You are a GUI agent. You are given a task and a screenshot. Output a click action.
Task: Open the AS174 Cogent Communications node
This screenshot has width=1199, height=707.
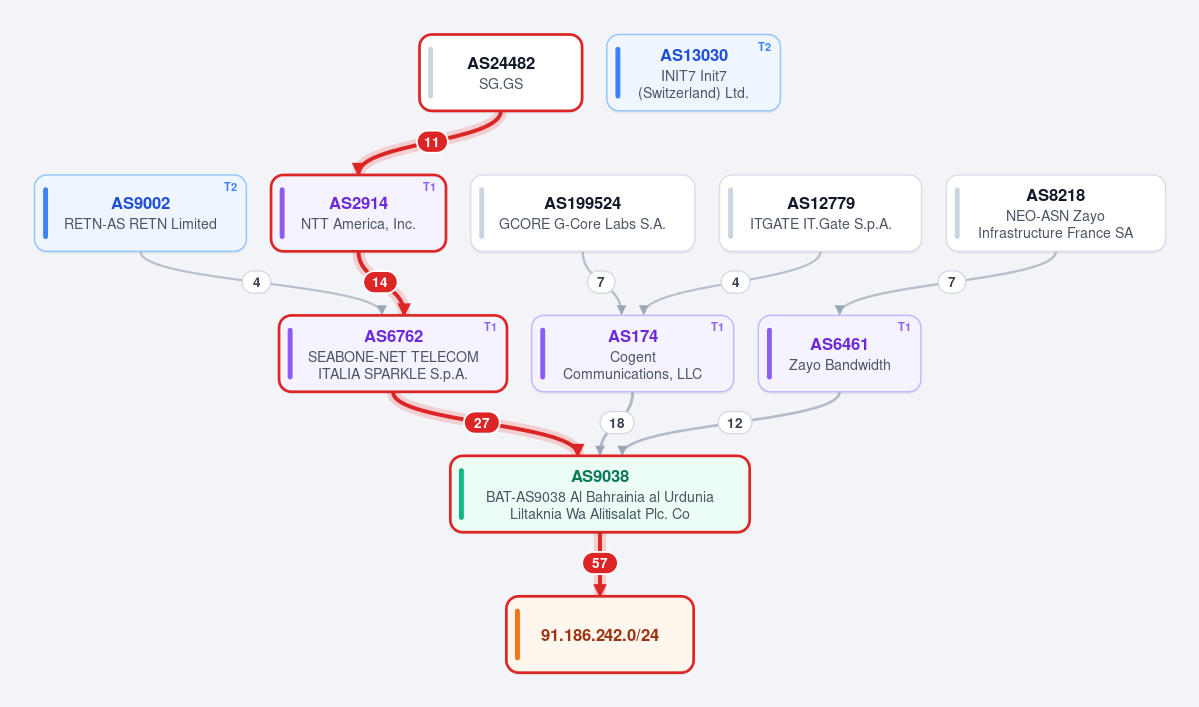pyautogui.click(x=632, y=354)
